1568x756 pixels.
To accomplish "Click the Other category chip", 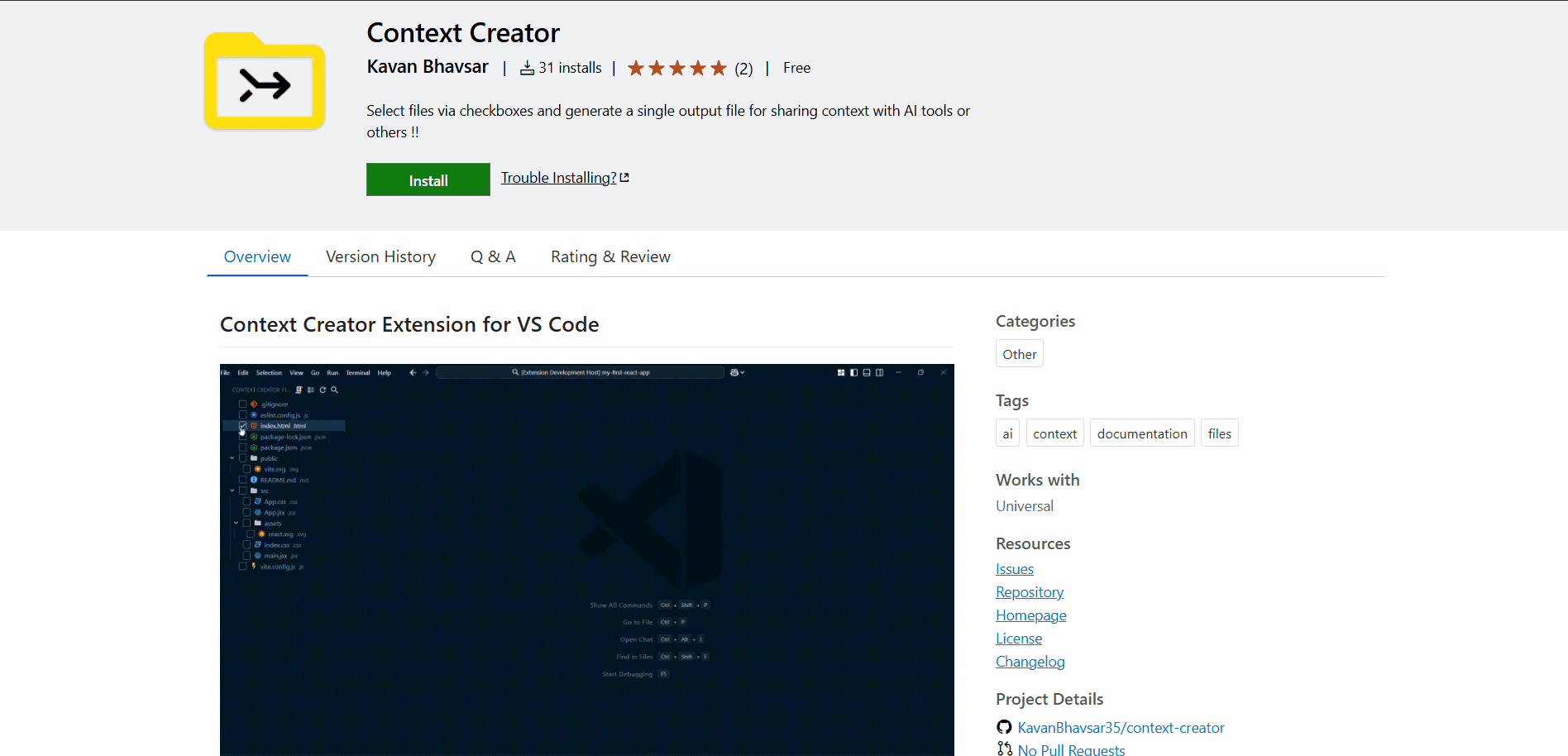I will pyautogui.click(x=1020, y=354).
